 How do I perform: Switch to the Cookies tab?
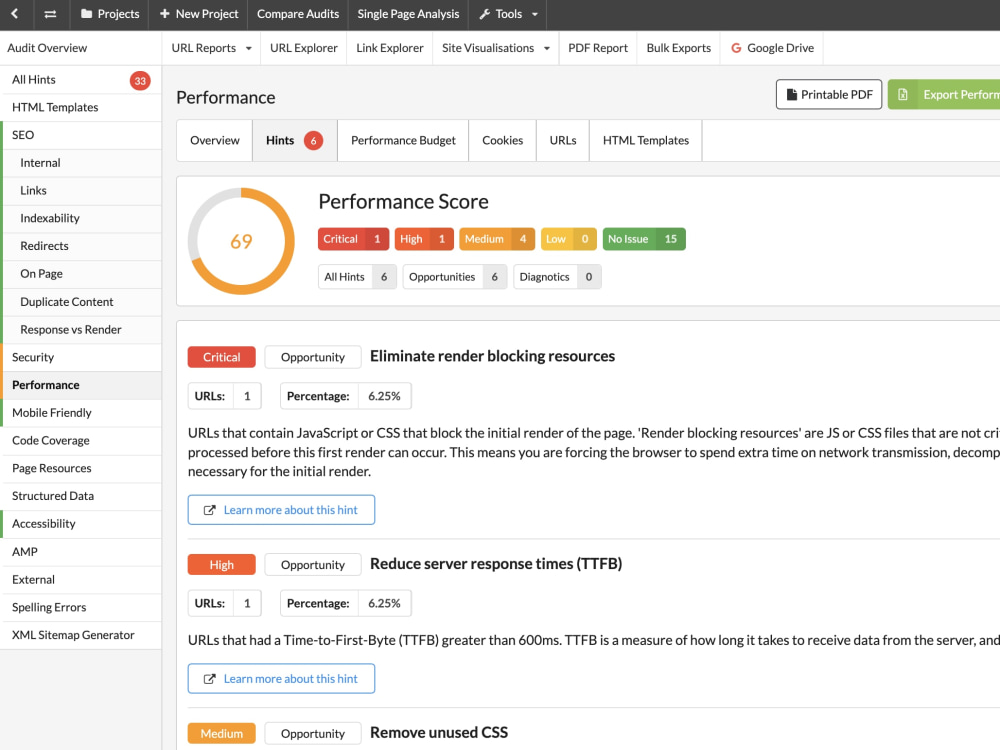click(x=503, y=140)
